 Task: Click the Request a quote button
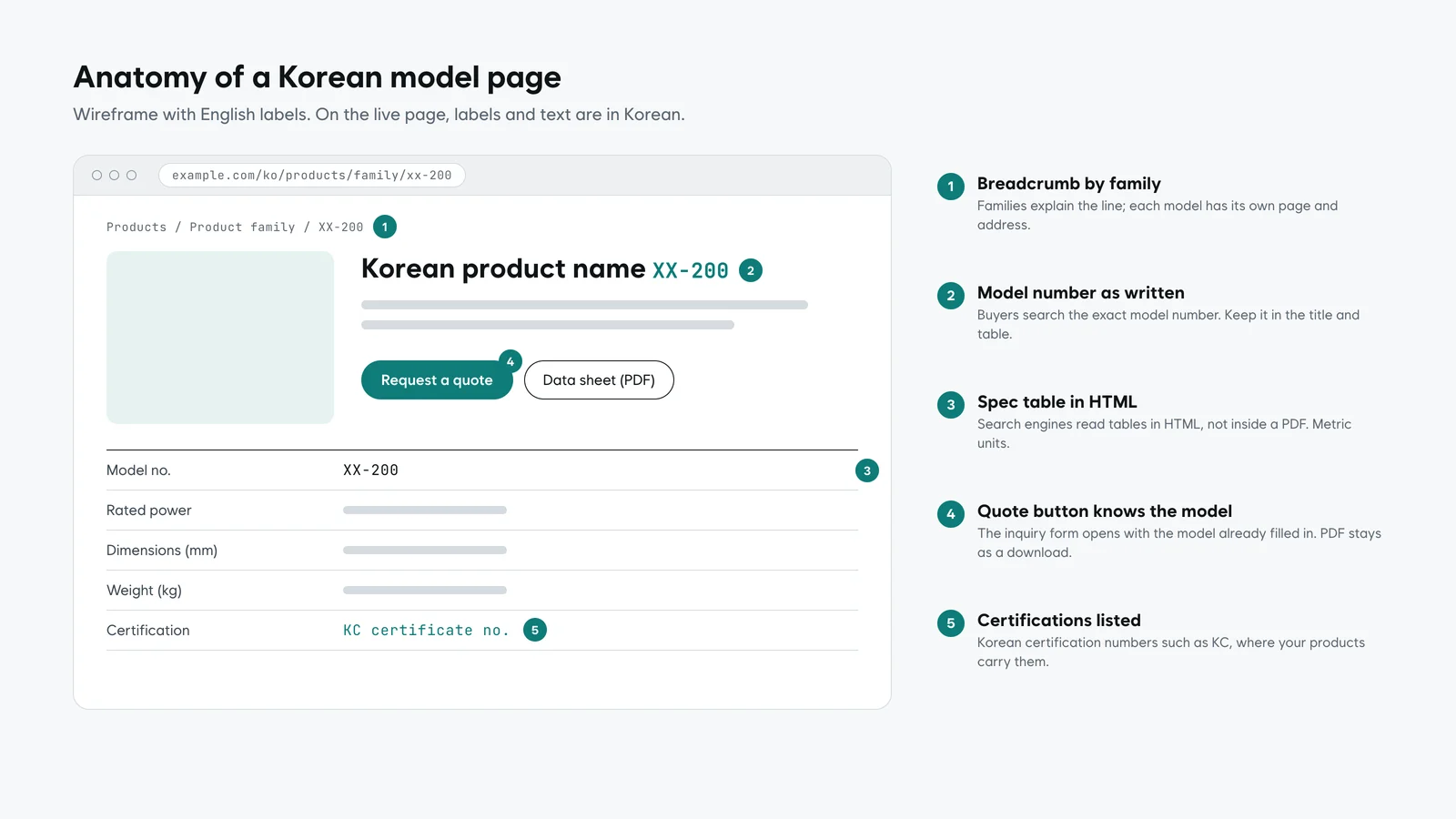click(437, 380)
